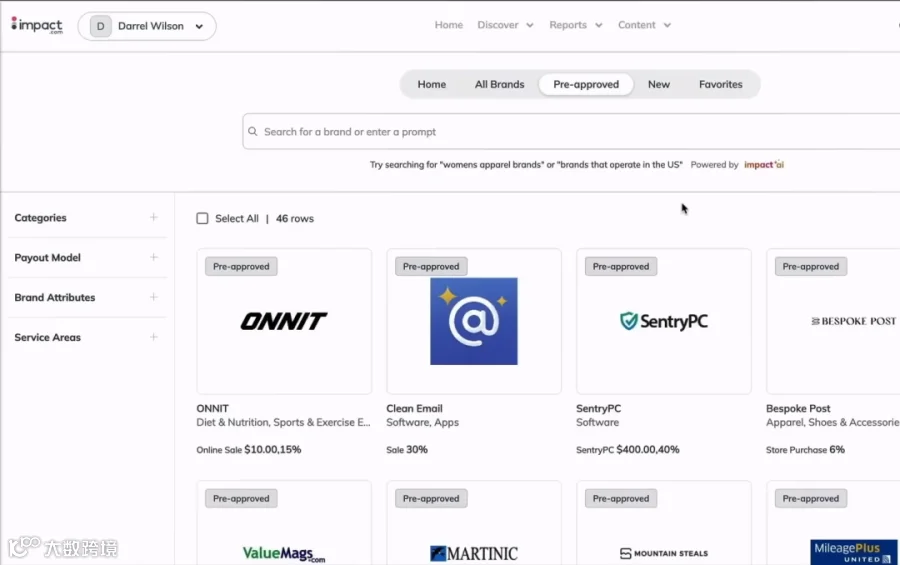Click the Clean Email brand name
Viewport: 900px width, 565px height.
pos(414,408)
